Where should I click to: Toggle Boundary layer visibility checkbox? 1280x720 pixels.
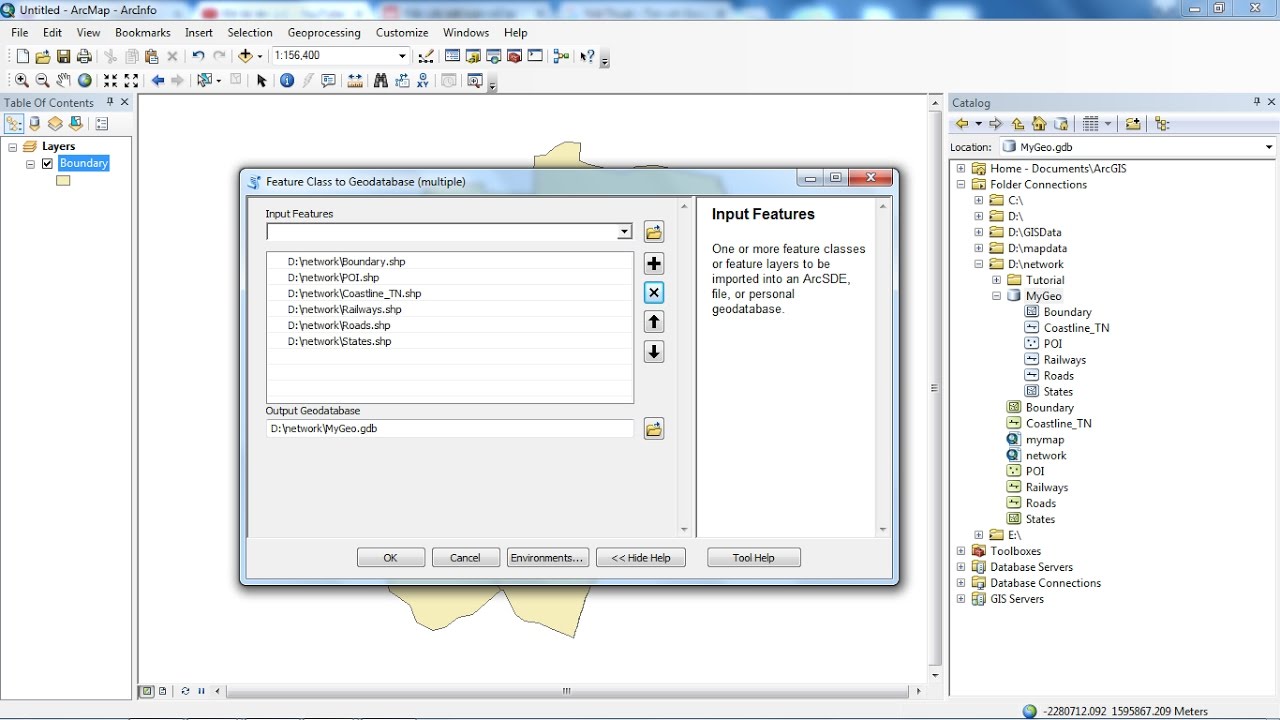pyautogui.click(x=47, y=164)
